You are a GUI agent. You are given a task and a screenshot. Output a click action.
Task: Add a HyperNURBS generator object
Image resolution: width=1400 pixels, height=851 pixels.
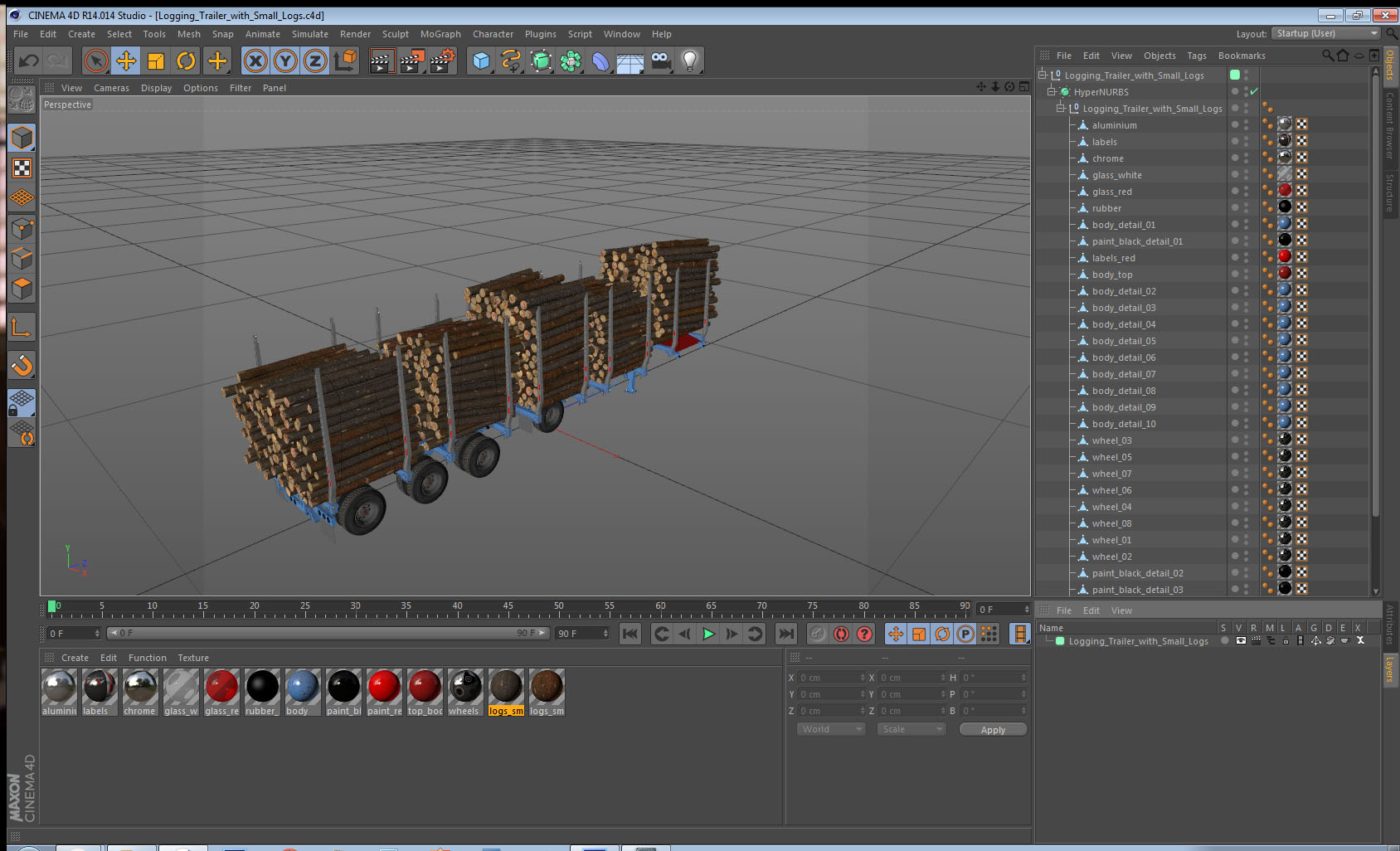(541, 61)
